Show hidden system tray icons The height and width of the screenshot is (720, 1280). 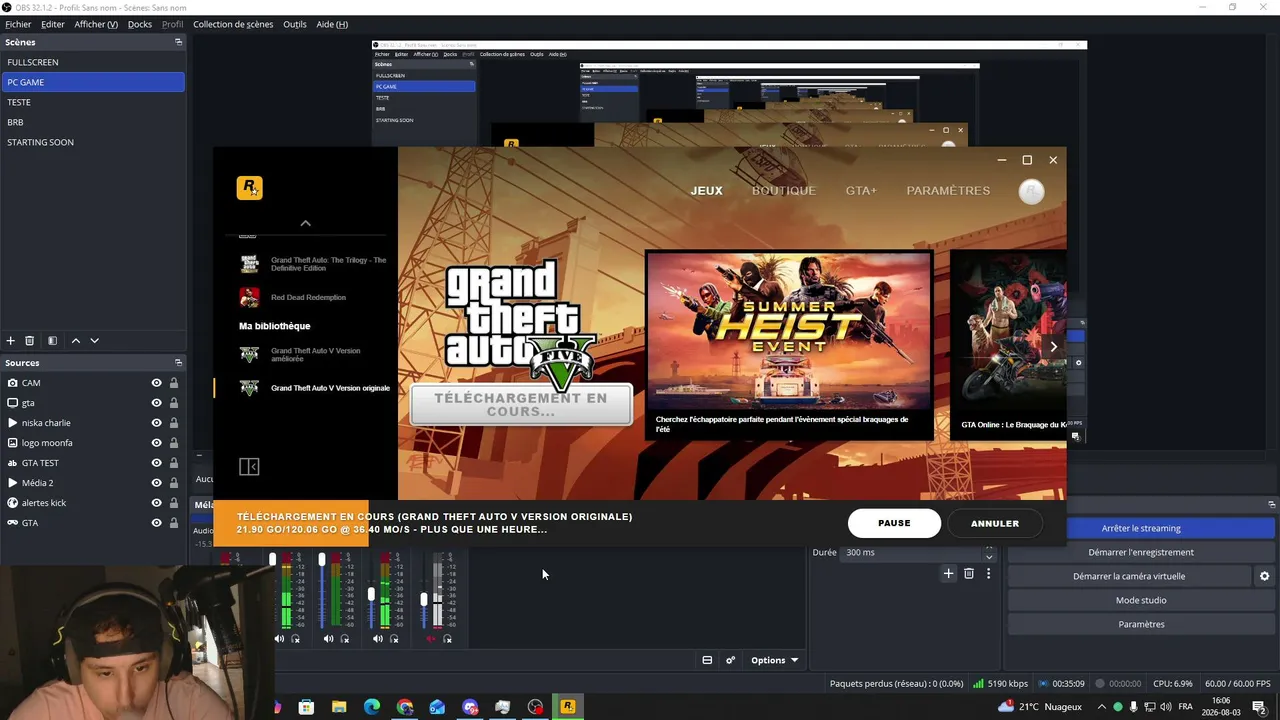(x=1102, y=707)
